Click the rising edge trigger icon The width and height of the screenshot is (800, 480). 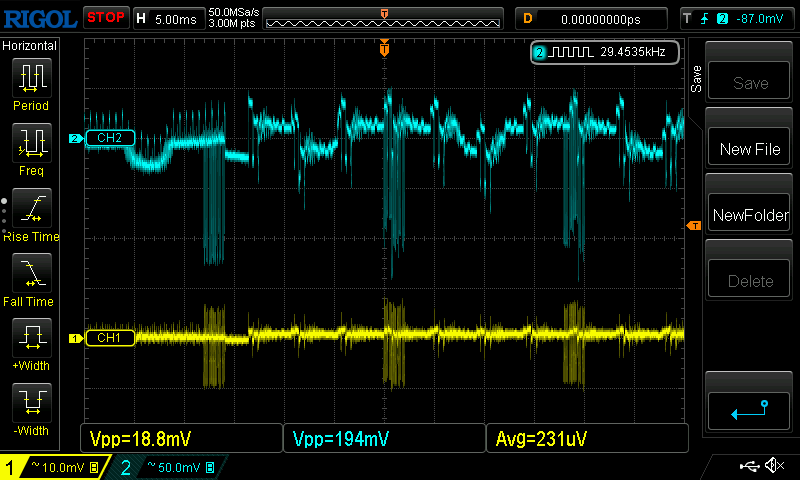point(705,19)
